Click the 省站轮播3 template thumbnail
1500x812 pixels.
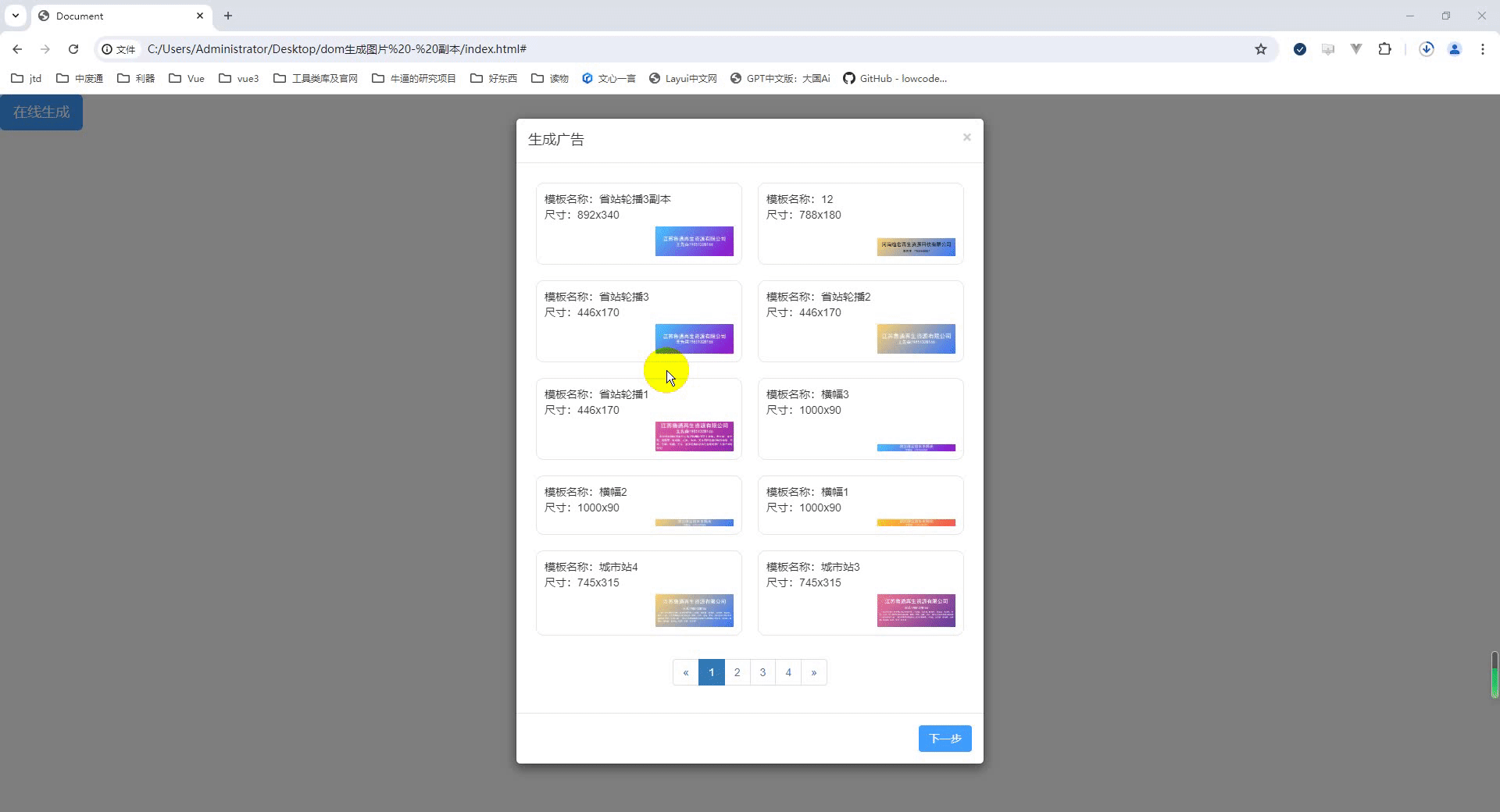click(695, 339)
